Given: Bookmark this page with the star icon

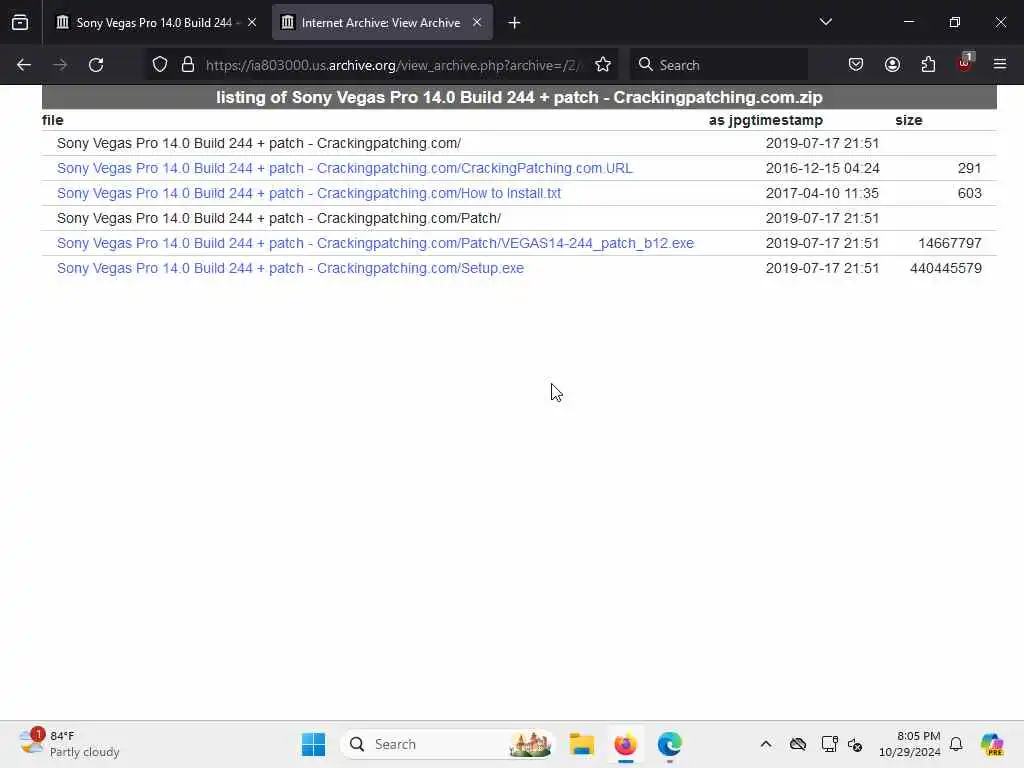Looking at the screenshot, I should click(x=603, y=65).
